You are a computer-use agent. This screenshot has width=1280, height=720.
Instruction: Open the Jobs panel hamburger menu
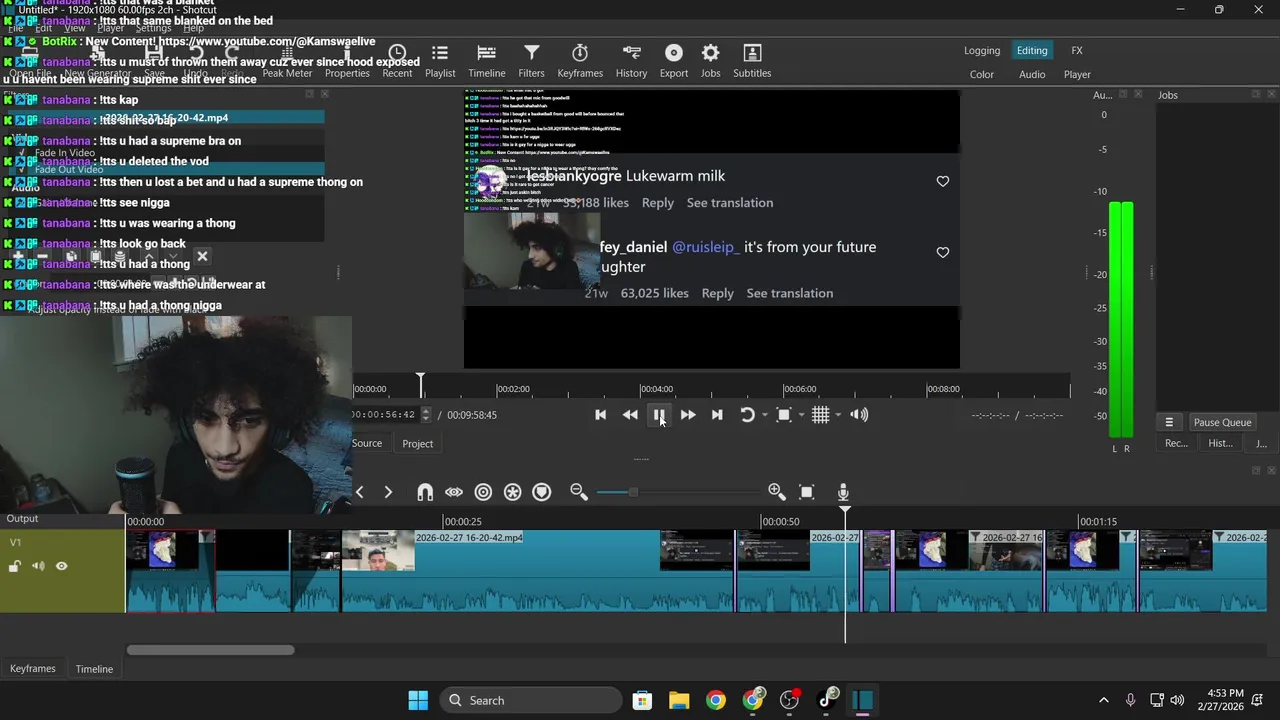1169,422
